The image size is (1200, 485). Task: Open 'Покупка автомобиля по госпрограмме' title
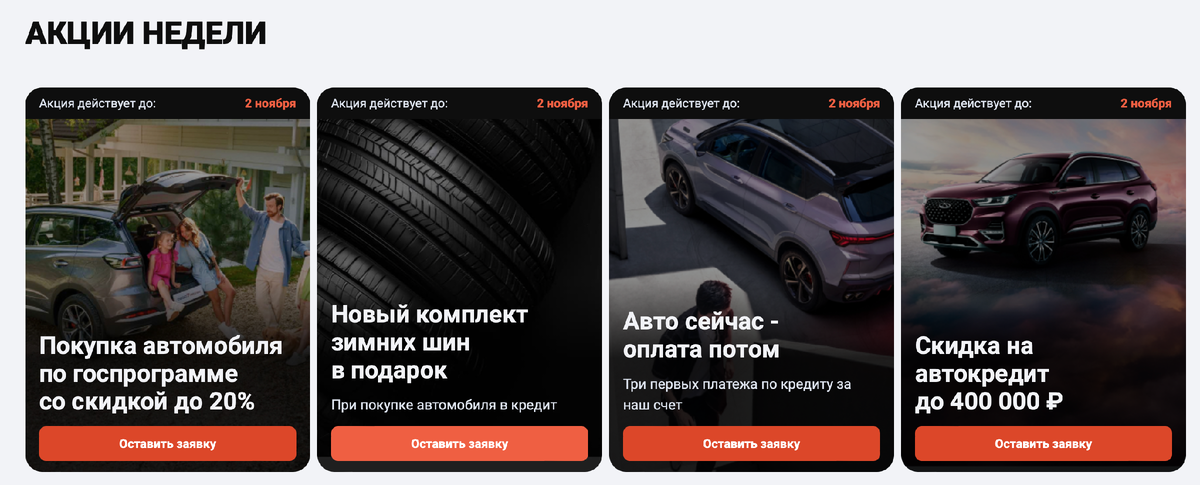161,375
